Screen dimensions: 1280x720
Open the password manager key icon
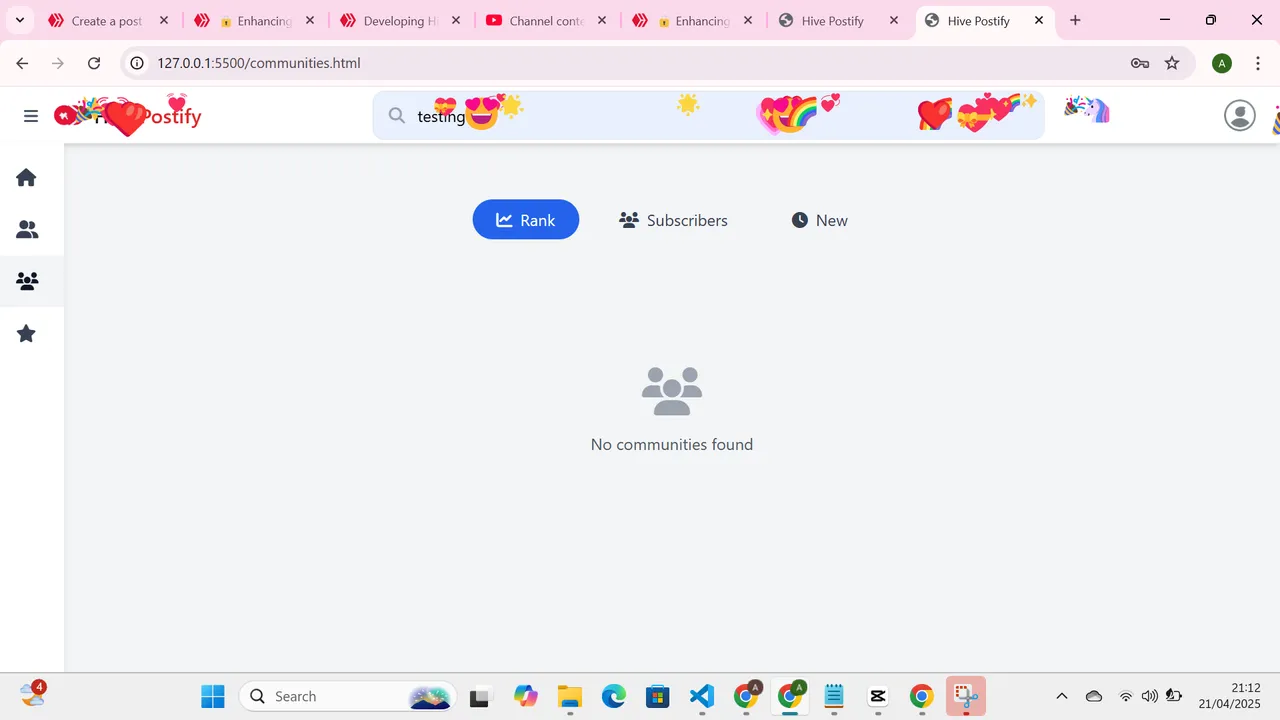1140,63
